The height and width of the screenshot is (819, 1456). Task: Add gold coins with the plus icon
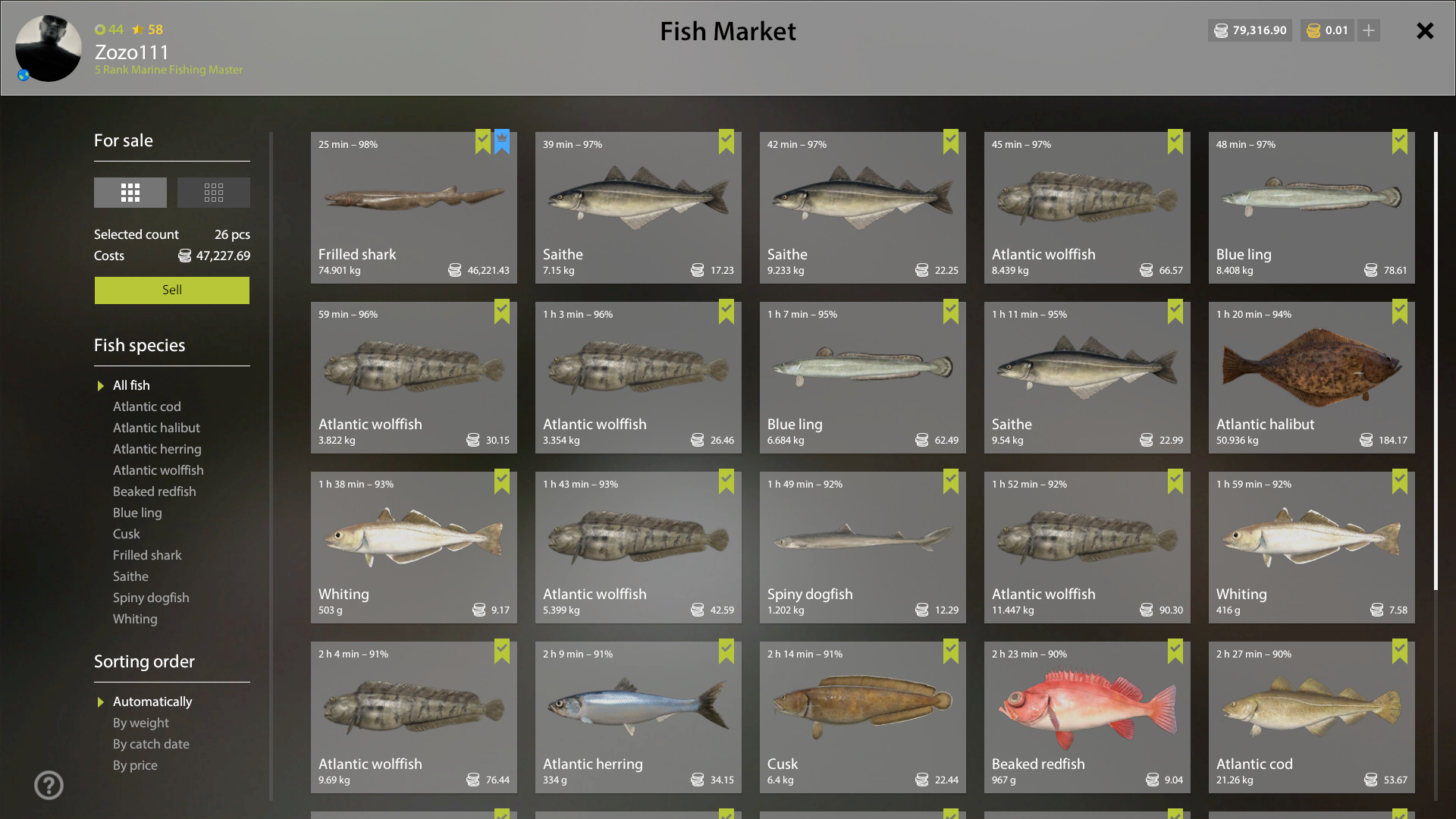[x=1369, y=30]
